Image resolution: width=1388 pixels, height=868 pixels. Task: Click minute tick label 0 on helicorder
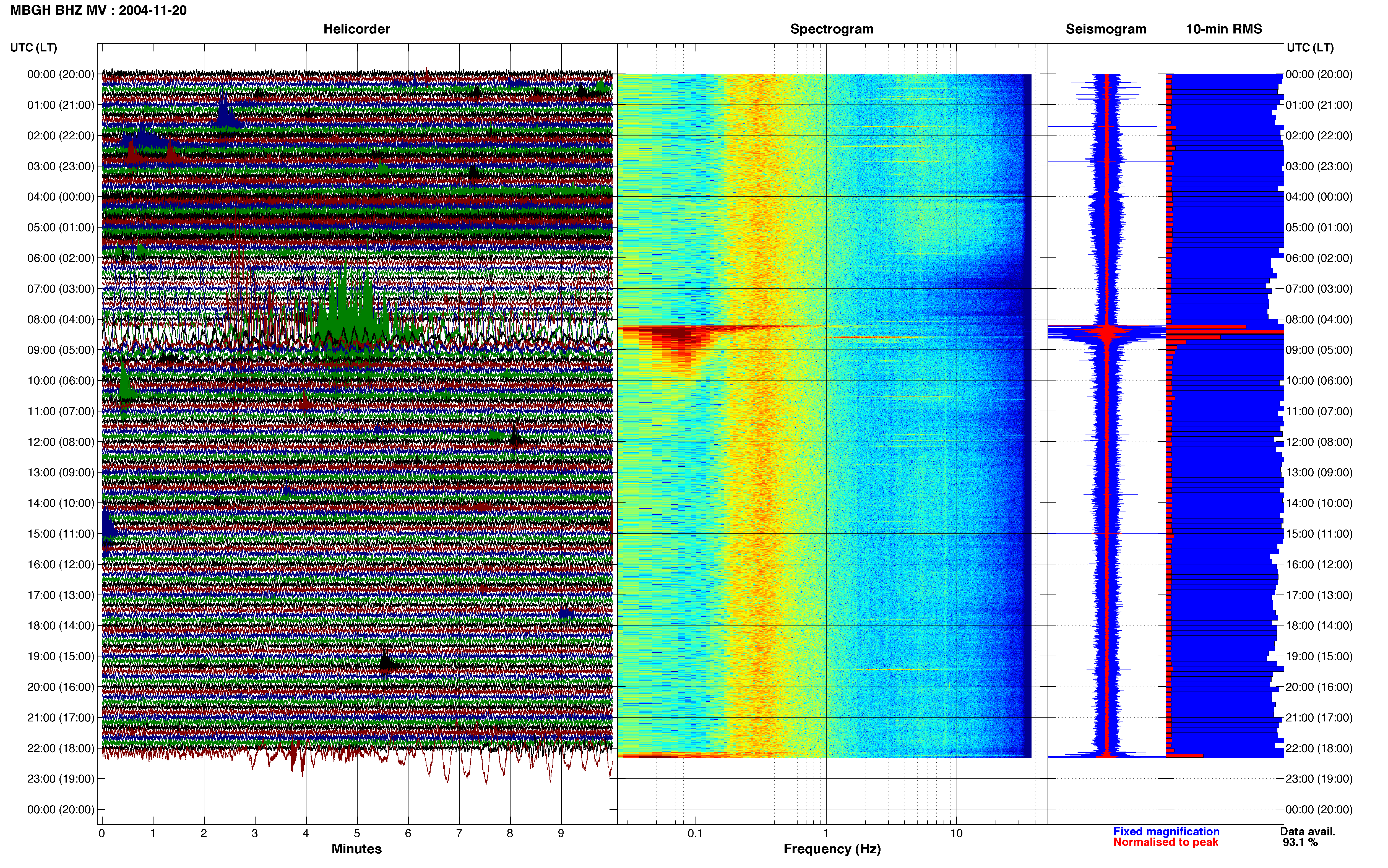pyautogui.click(x=101, y=833)
